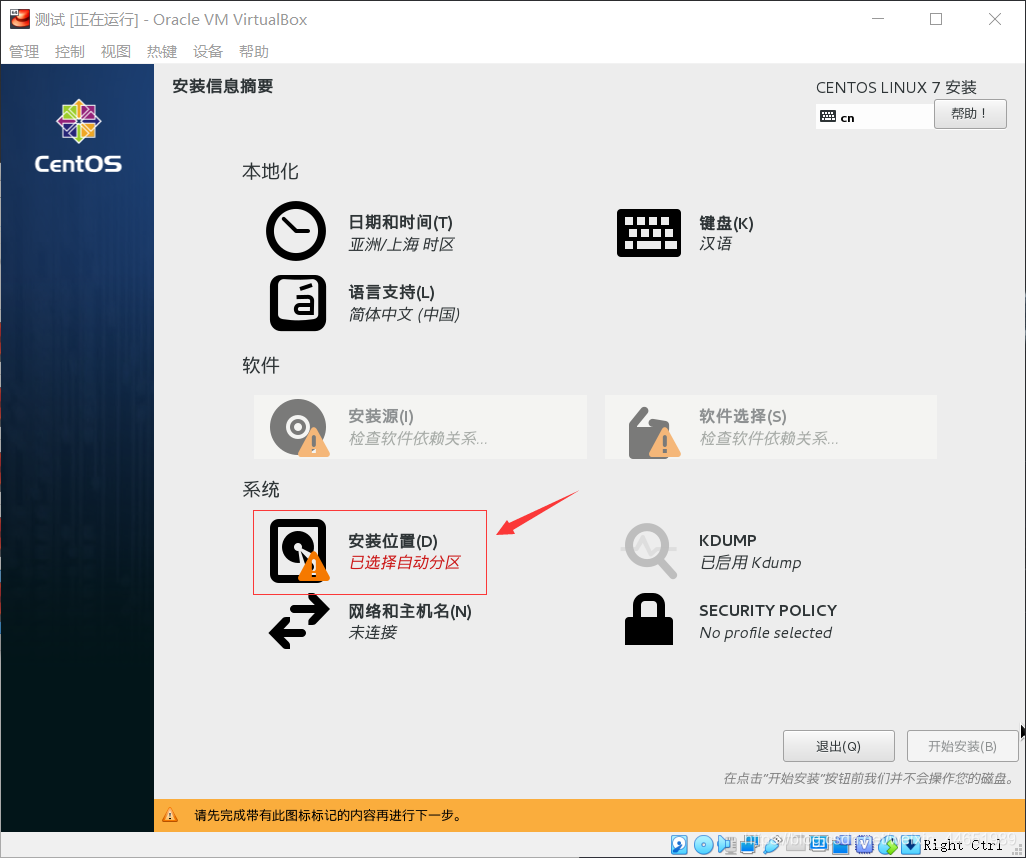Open the 视图 menu
The height and width of the screenshot is (858, 1026).
116,51
